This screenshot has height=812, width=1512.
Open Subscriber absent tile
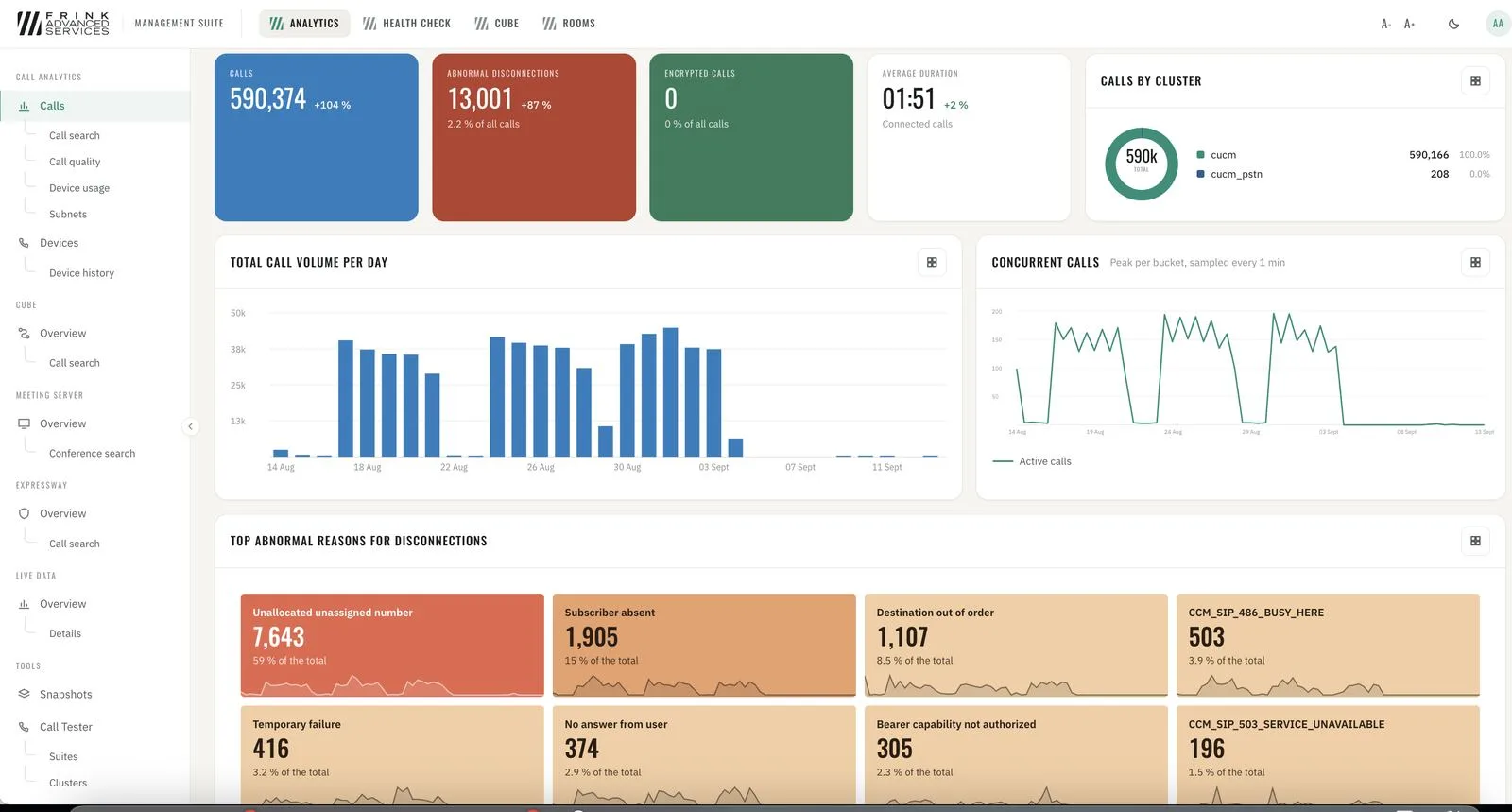point(704,645)
